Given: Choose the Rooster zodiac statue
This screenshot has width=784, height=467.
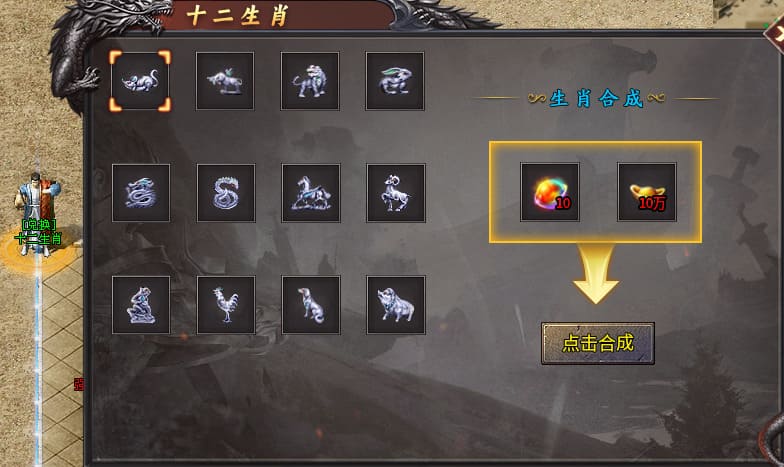Looking at the screenshot, I should (x=226, y=305).
